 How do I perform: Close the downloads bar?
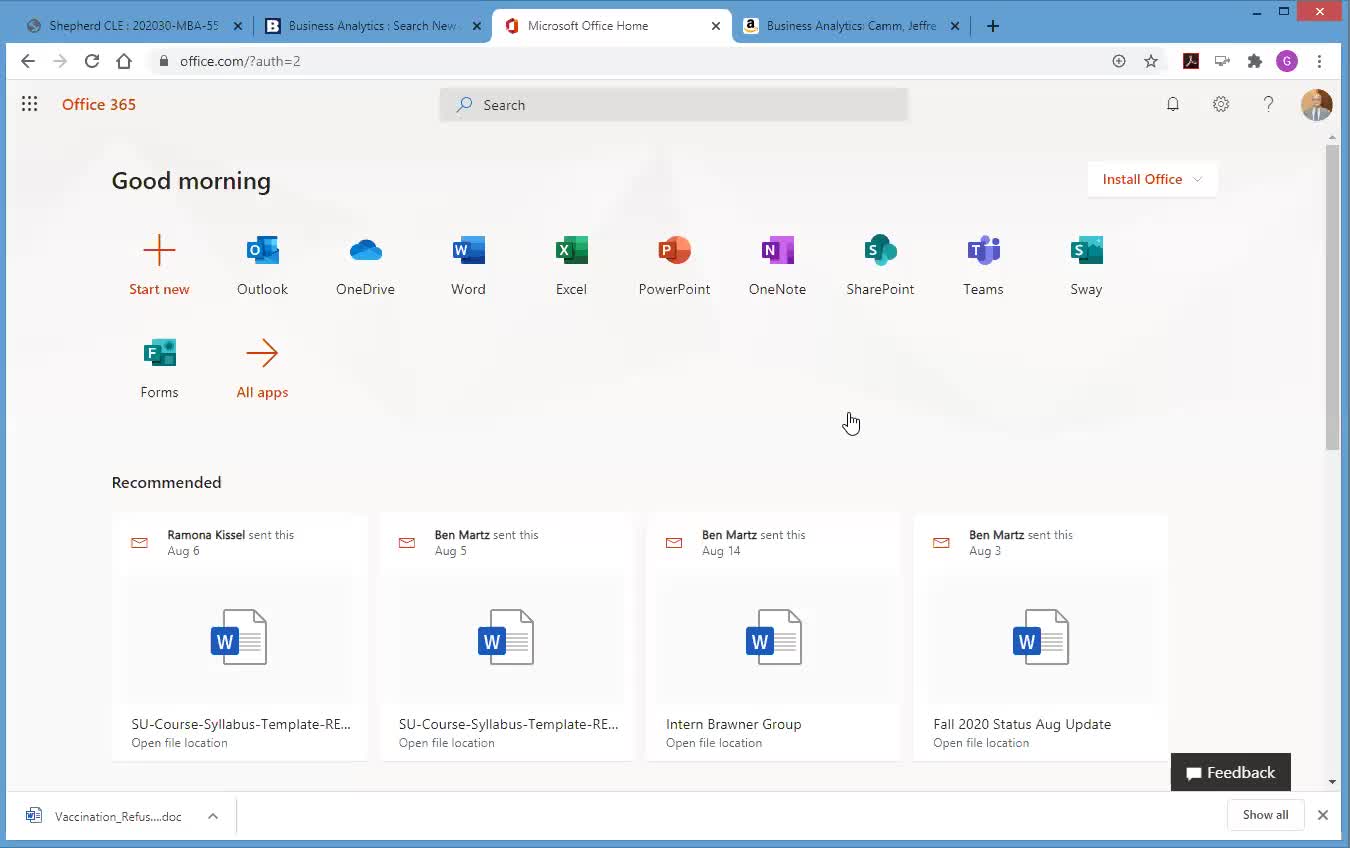[1322, 815]
